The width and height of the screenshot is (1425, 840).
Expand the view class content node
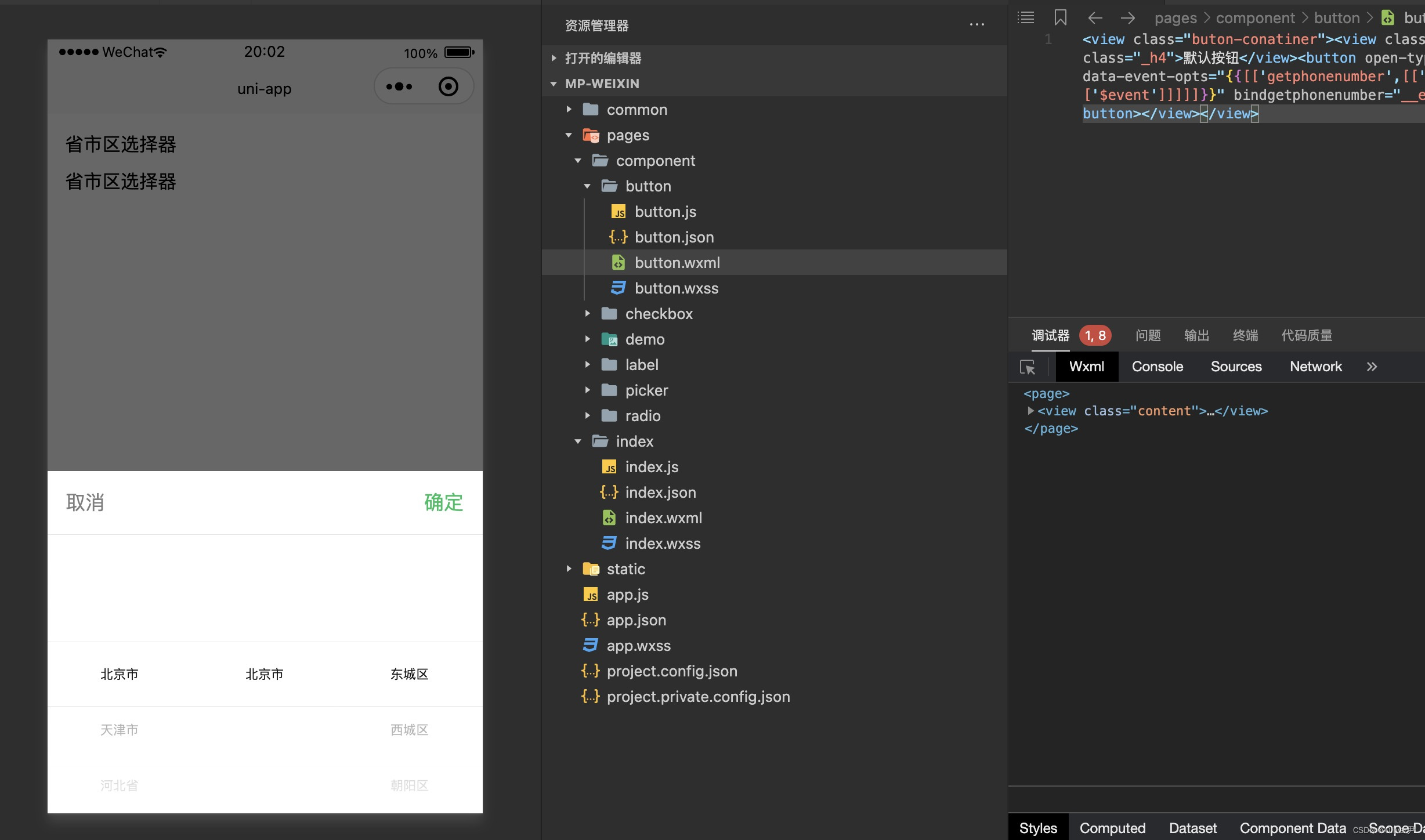coord(1030,411)
